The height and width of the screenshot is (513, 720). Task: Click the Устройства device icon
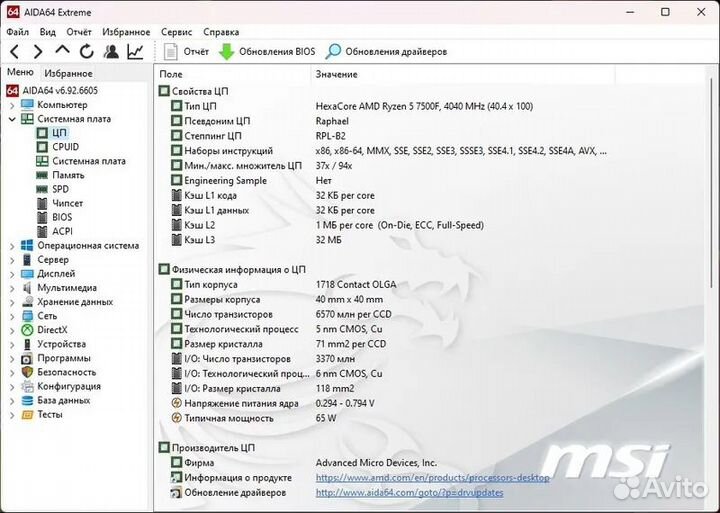pos(27,344)
